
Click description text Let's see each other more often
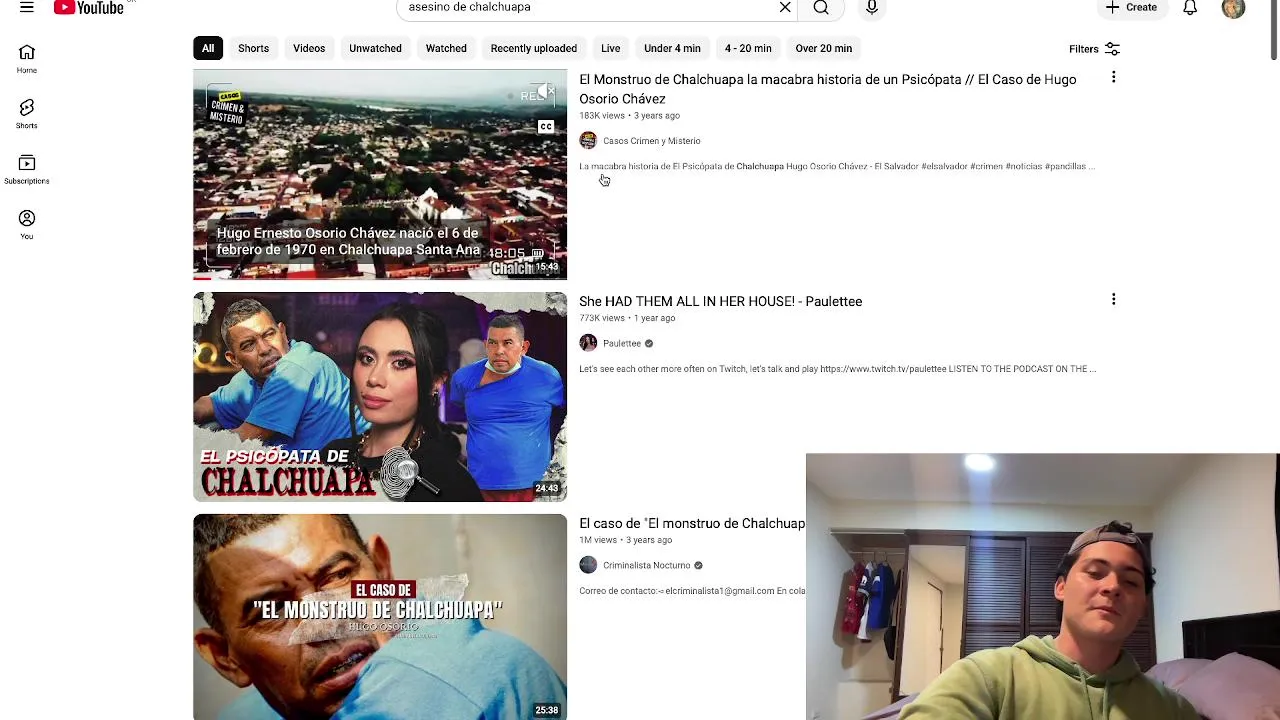(837, 369)
